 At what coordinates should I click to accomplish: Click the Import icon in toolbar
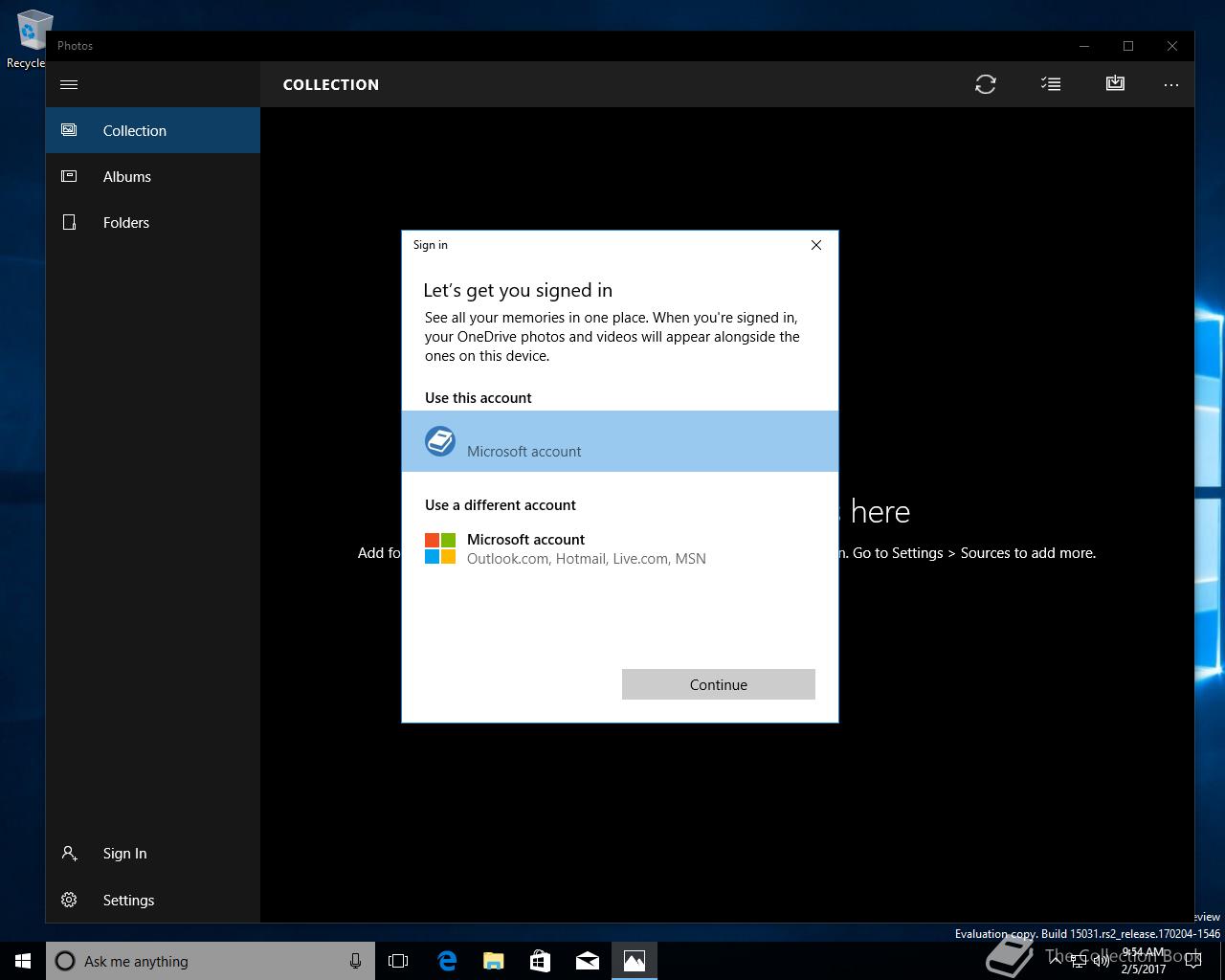coord(1115,84)
